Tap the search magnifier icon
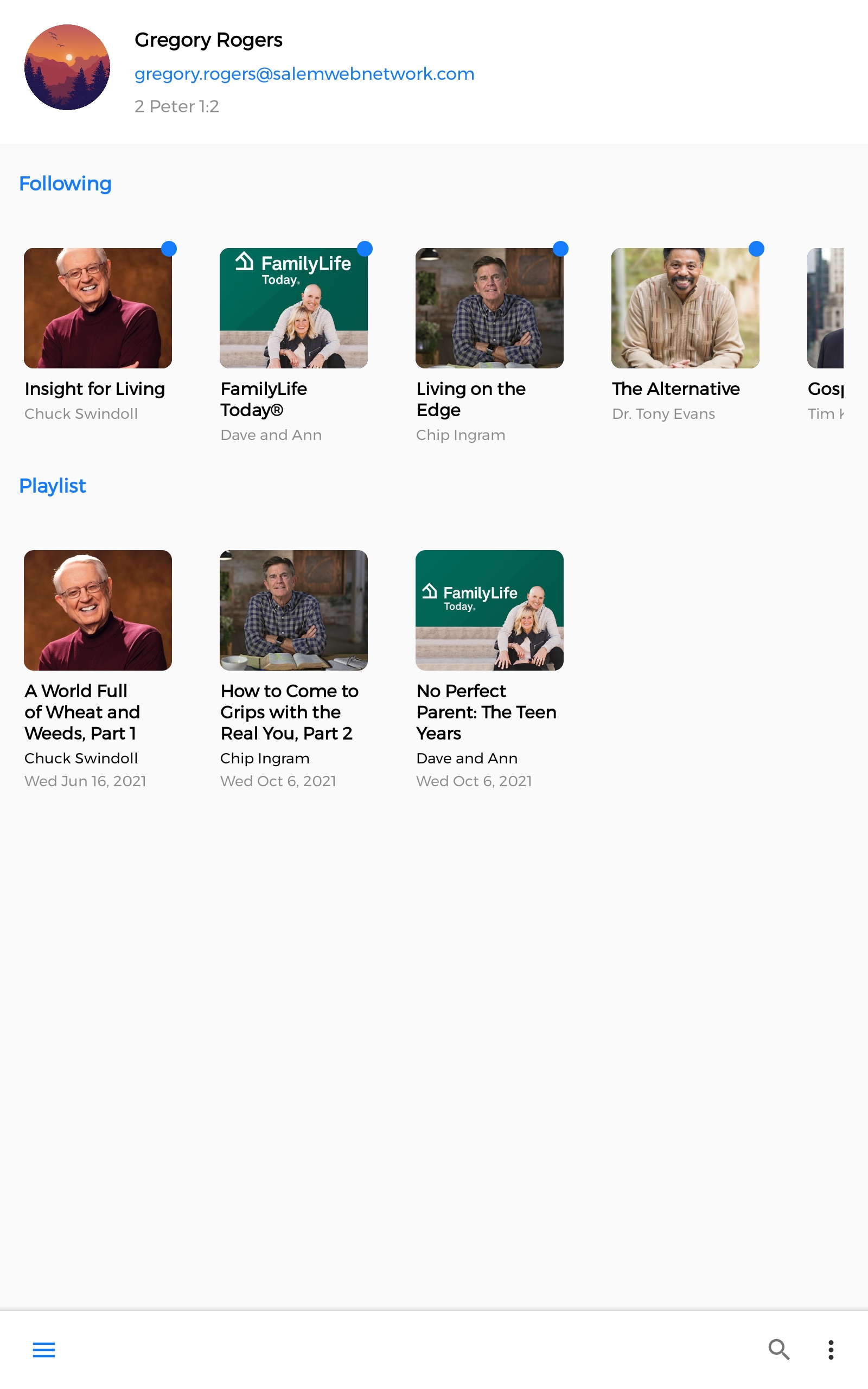Image resolution: width=868 pixels, height=1389 pixels. (779, 1349)
